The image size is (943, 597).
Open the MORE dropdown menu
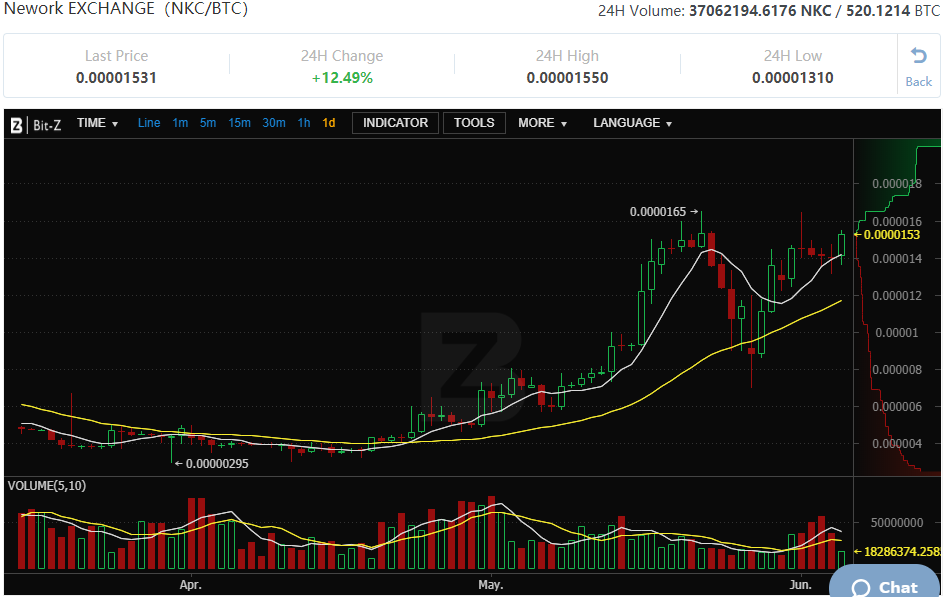coord(542,123)
